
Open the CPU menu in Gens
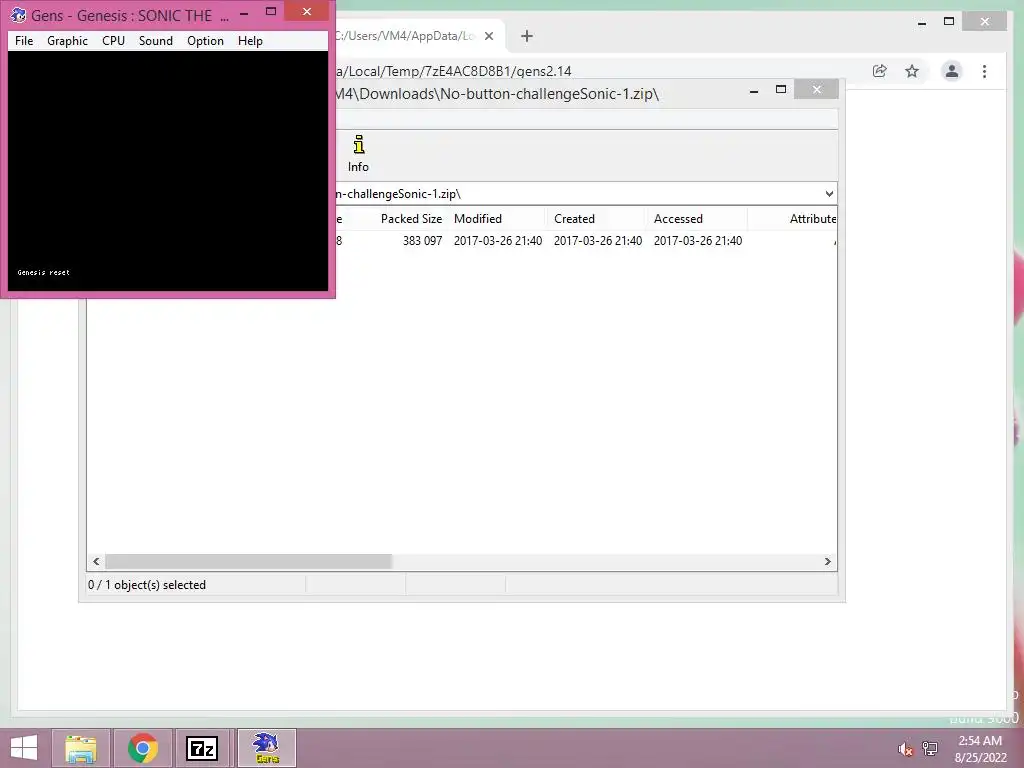[x=113, y=40]
